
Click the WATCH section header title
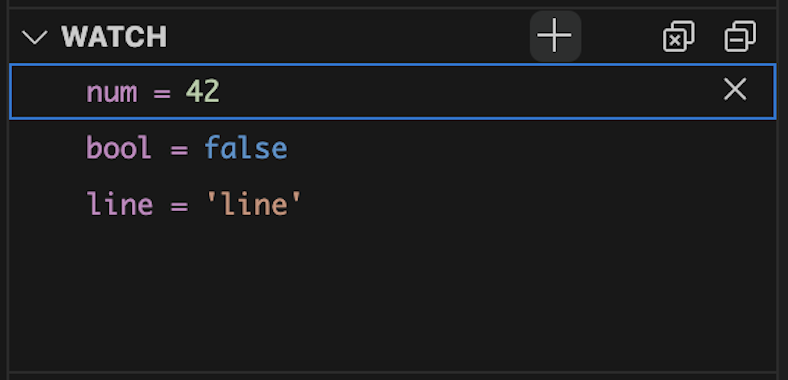point(114,37)
